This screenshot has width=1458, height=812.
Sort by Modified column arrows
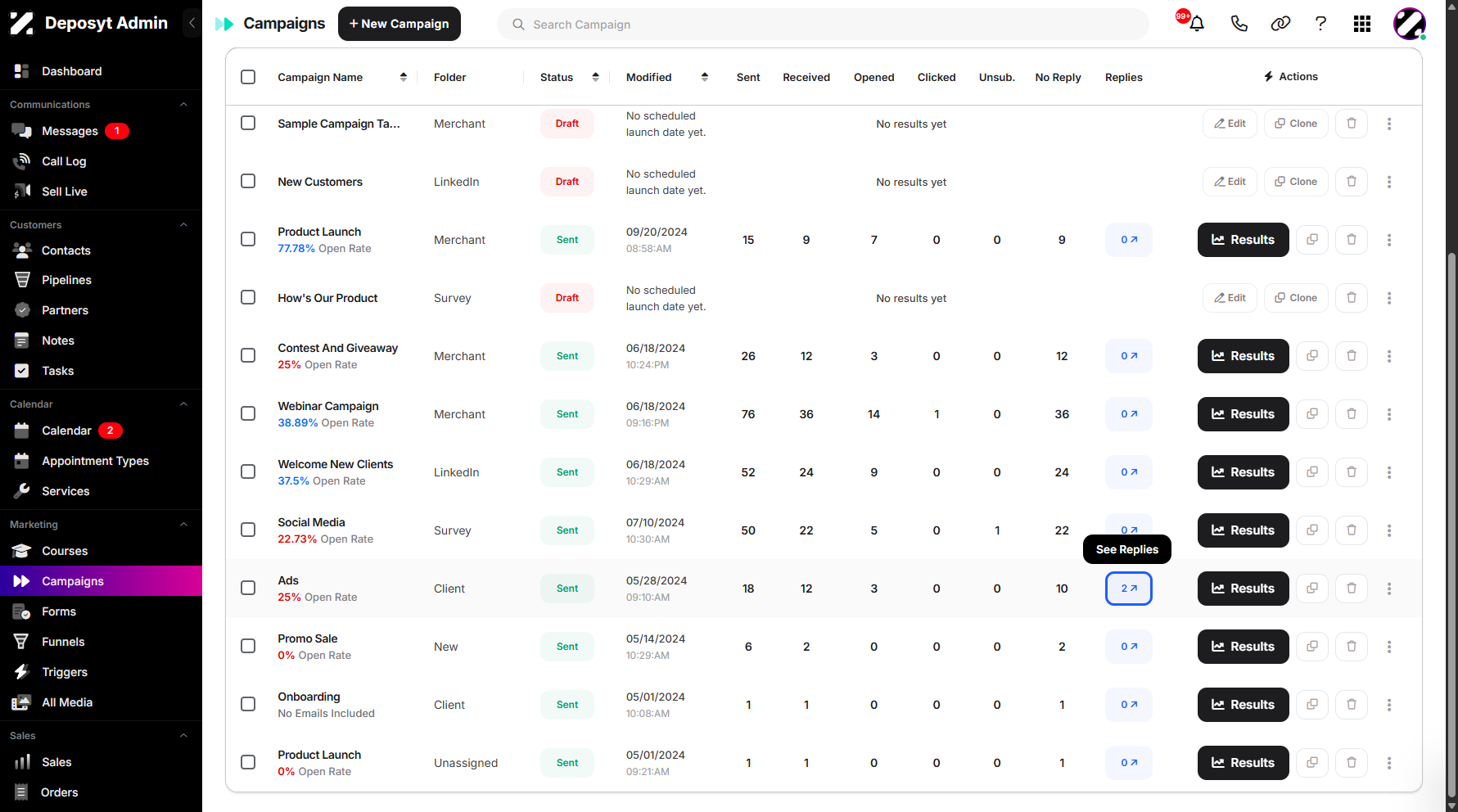(x=705, y=77)
